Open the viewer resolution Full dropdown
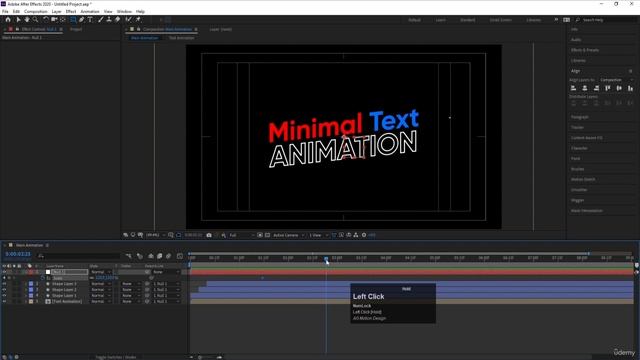Viewport: 640px width, 360px height. tap(242, 235)
